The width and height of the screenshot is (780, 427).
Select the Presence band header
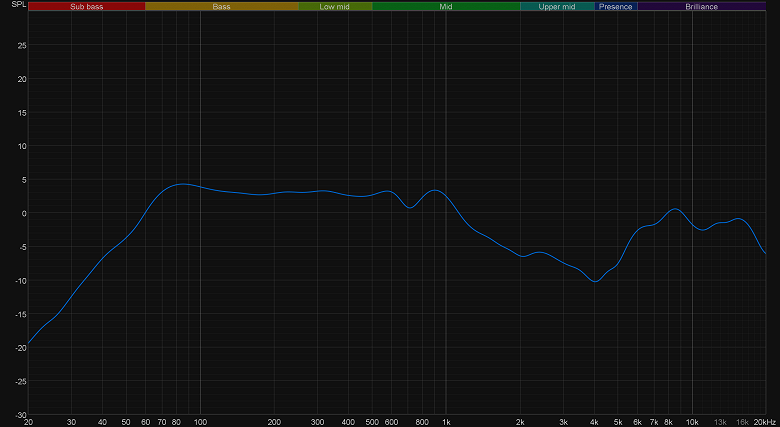[615, 6]
